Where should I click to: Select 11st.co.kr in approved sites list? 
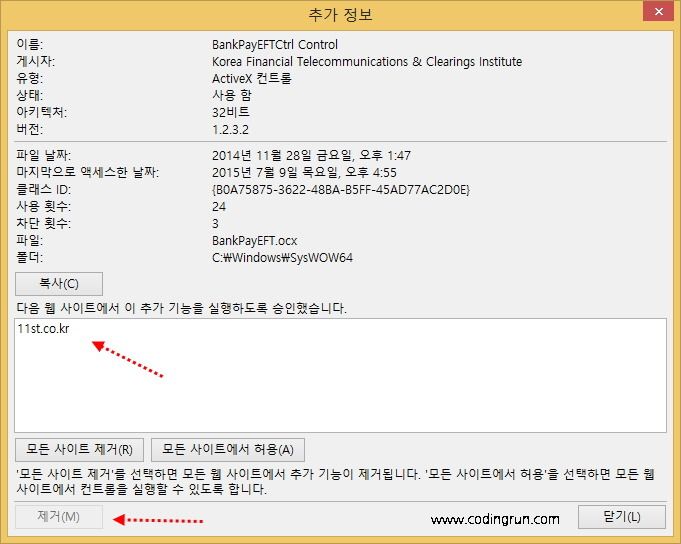tap(43, 329)
